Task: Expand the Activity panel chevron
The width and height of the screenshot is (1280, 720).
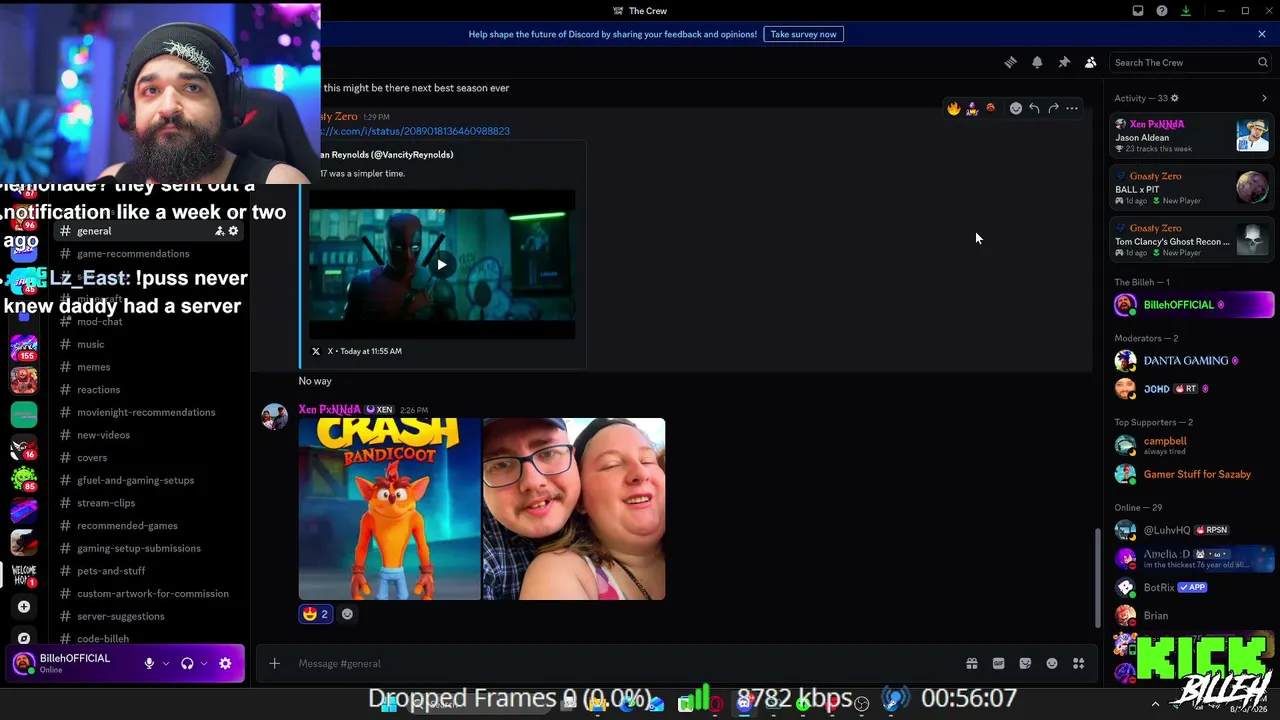Action: (x=1264, y=98)
